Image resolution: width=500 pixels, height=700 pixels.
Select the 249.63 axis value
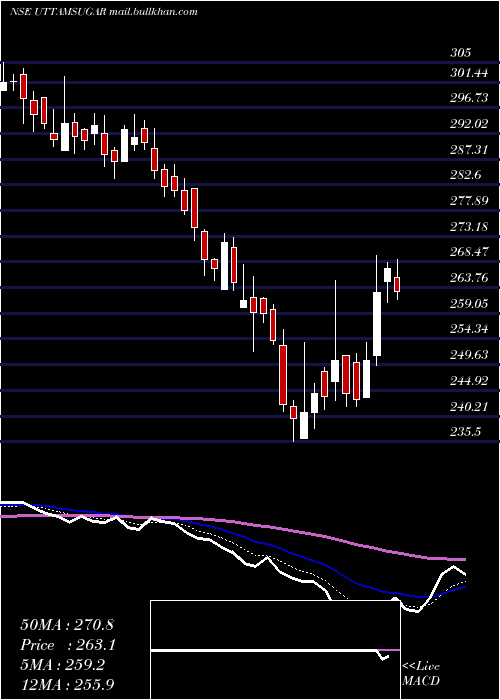[469, 355]
